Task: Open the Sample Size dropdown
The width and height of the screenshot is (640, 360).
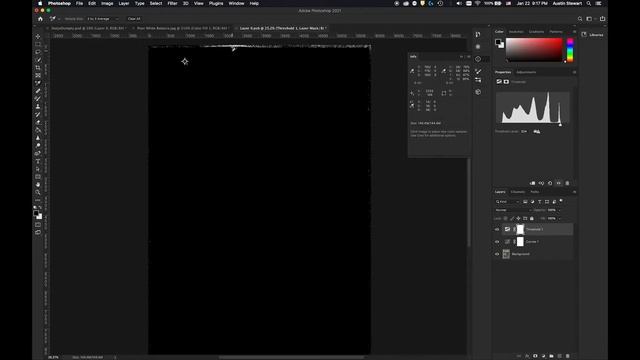Action: tap(102, 19)
